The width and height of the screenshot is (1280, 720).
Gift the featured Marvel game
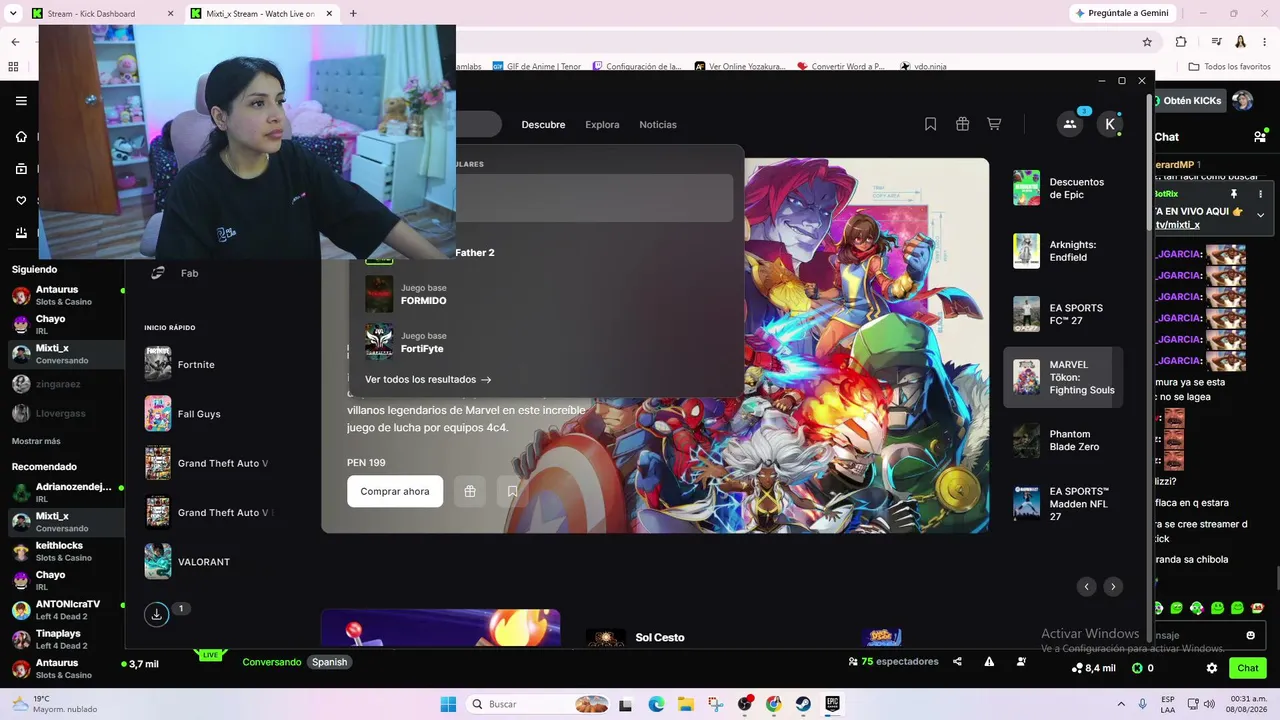[470, 491]
